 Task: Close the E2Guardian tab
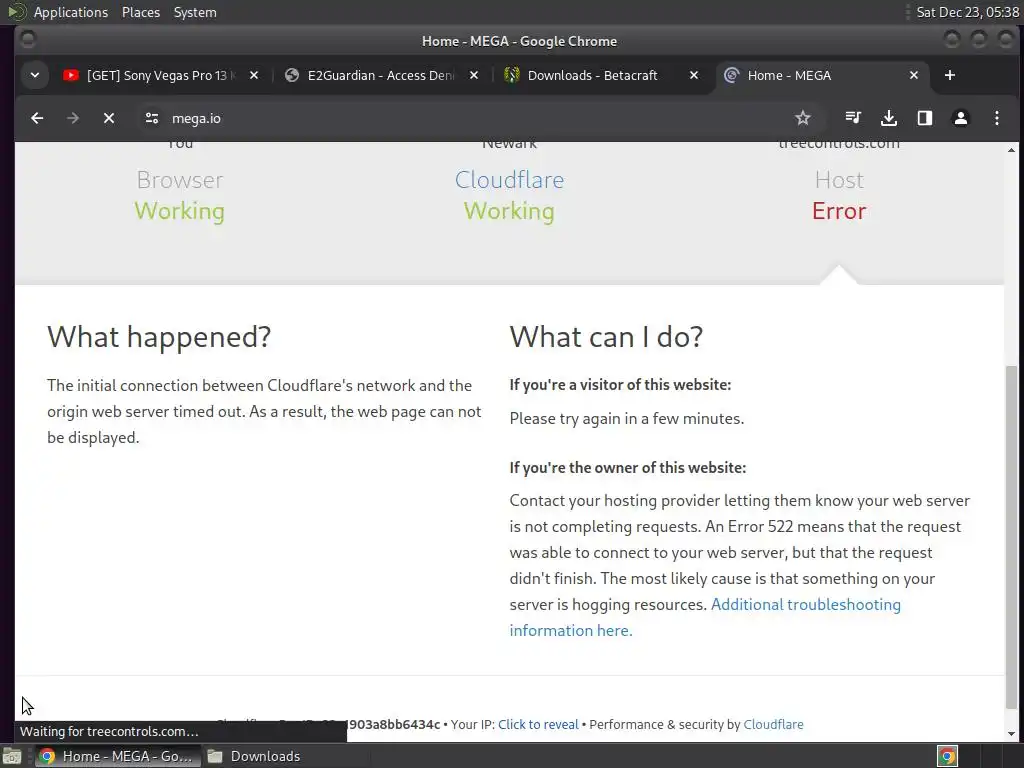(474, 76)
